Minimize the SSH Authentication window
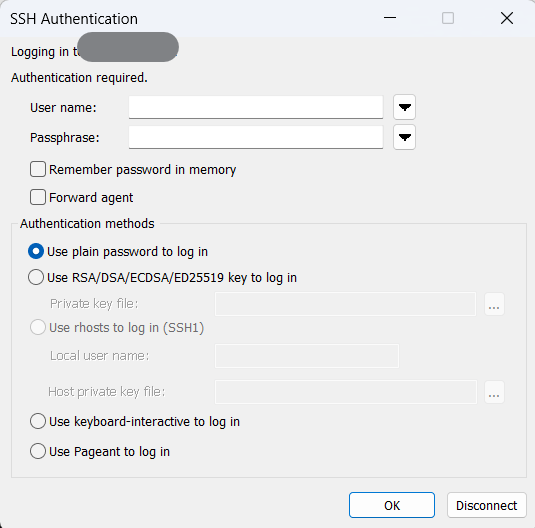 [x=390, y=18]
